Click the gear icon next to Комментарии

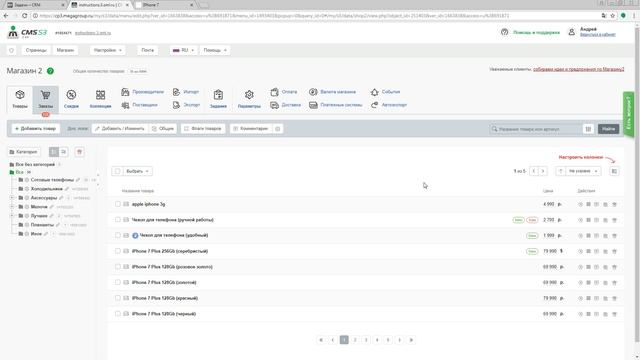[x=278, y=129]
